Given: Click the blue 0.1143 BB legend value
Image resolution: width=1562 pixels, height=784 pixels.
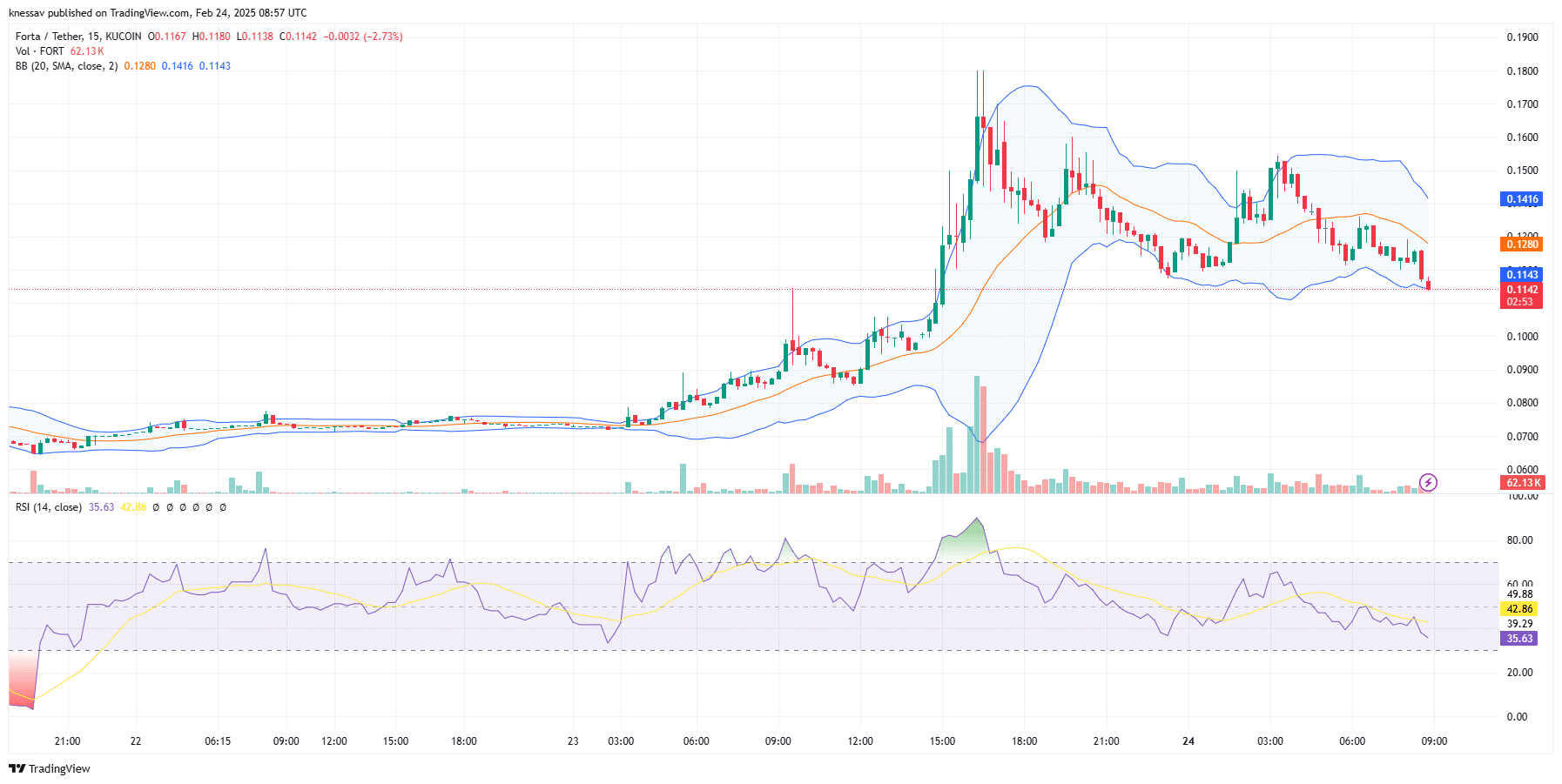Looking at the screenshot, I should pyautogui.click(x=215, y=66).
